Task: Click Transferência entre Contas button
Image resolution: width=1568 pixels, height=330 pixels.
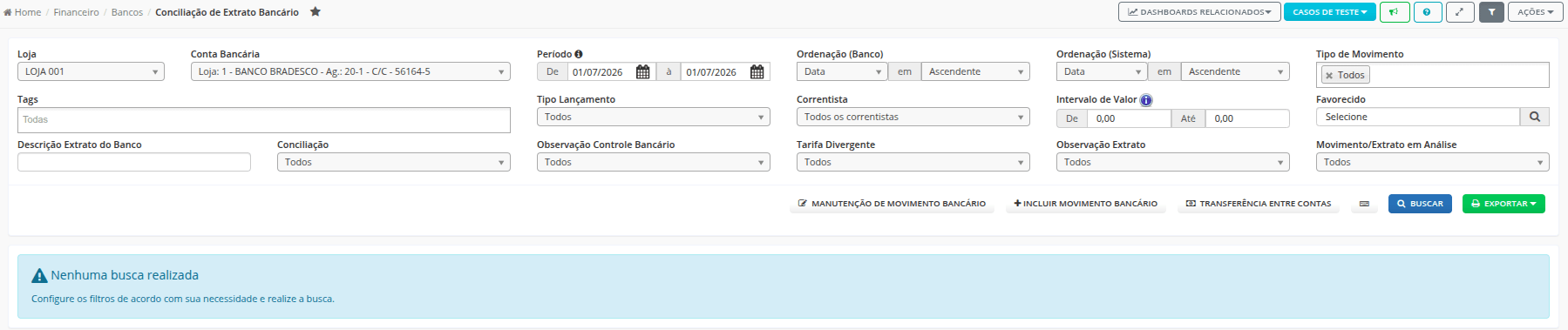Action: pos(1259,204)
